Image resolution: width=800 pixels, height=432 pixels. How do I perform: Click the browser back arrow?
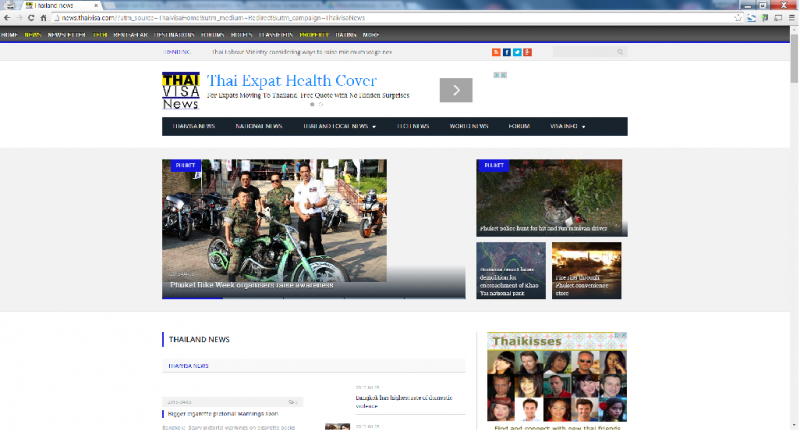pyautogui.click(x=7, y=18)
